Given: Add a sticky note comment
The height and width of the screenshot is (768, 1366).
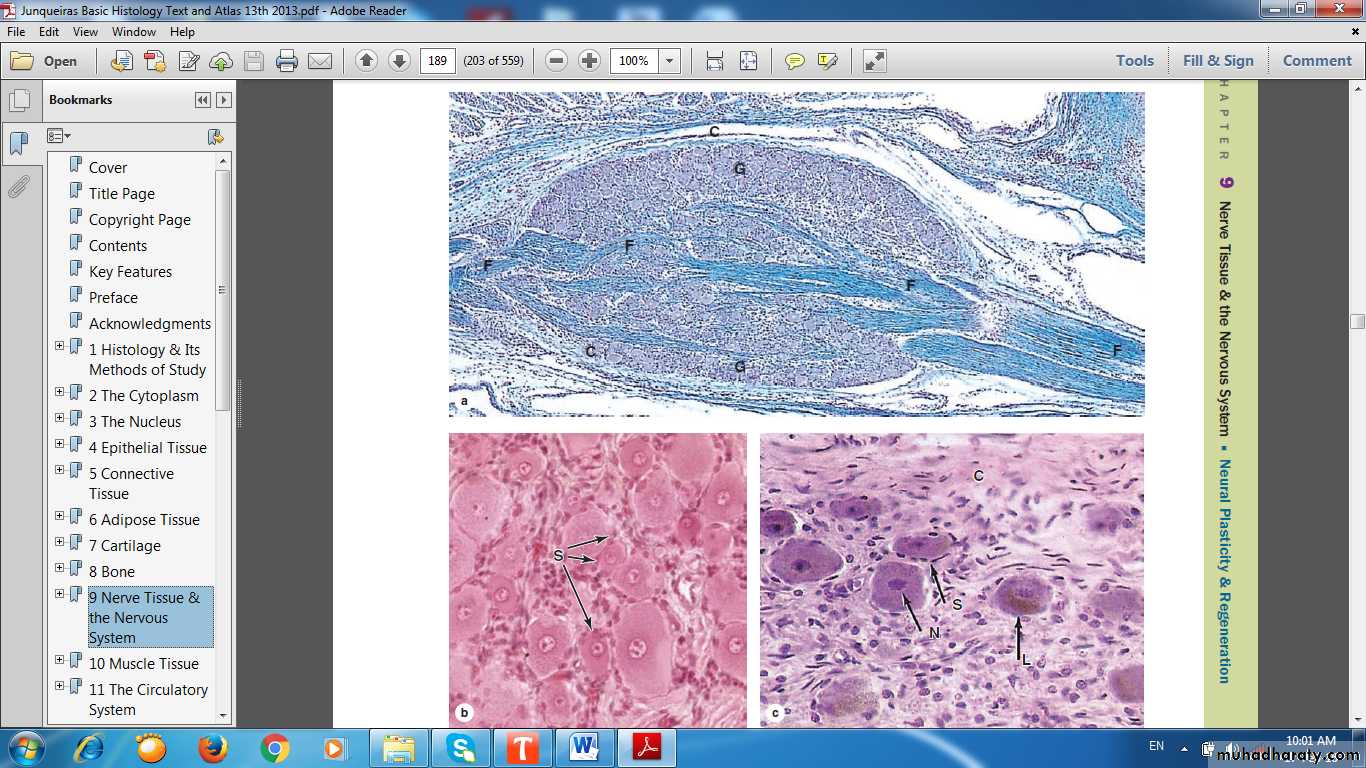Looking at the screenshot, I should pos(794,61).
